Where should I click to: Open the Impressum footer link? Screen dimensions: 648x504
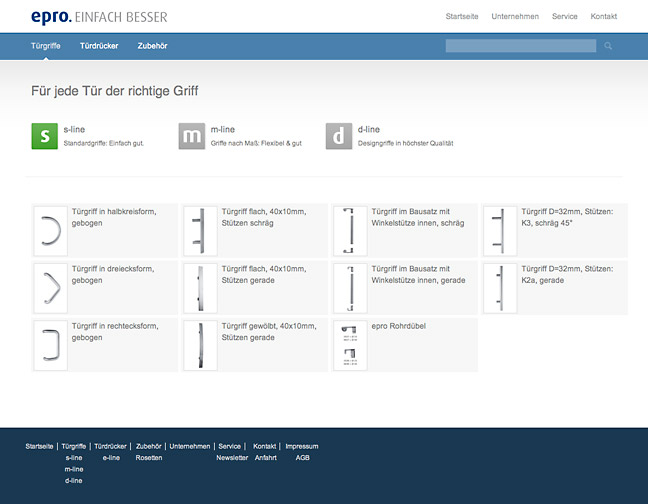(x=302, y=446)
